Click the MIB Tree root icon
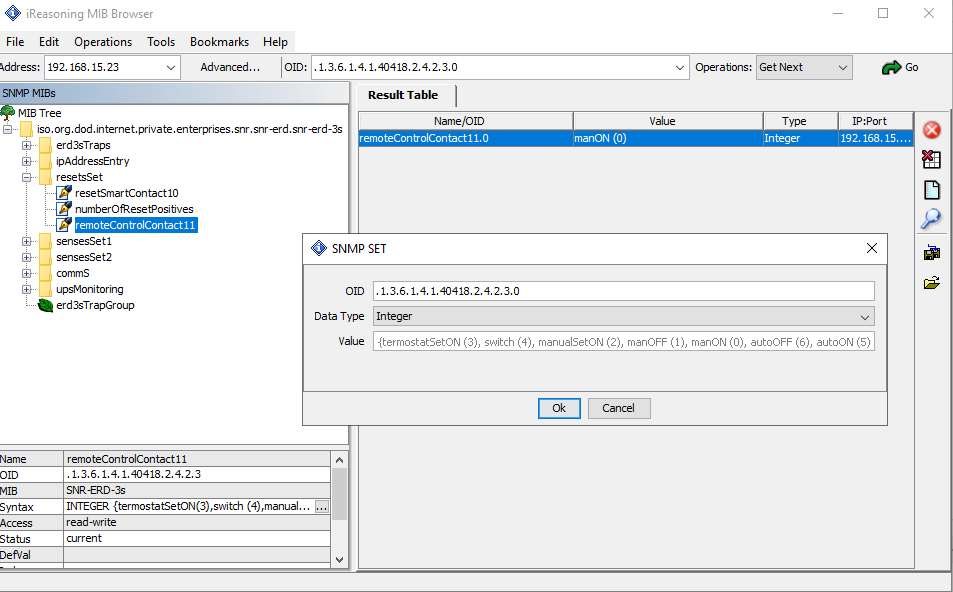 tap(8, 112)
